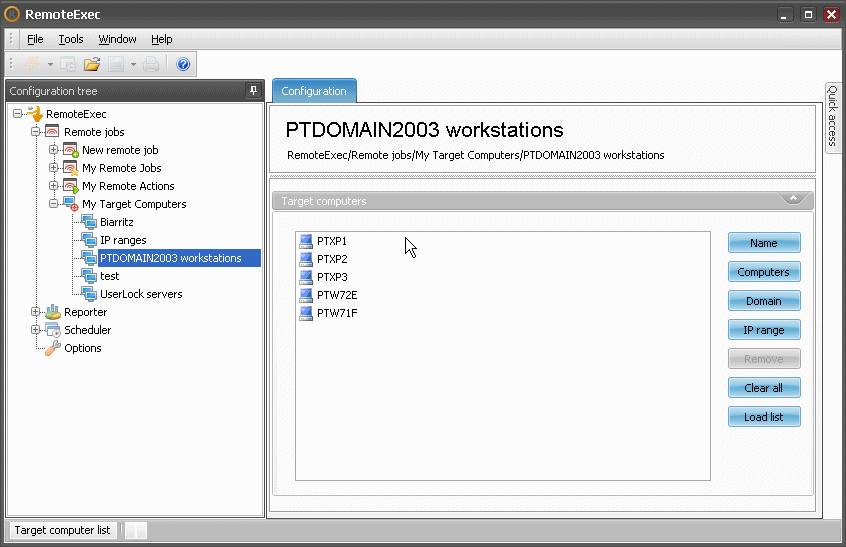
Task: Click the UserLock servers group icon
Action: point(89,293)
